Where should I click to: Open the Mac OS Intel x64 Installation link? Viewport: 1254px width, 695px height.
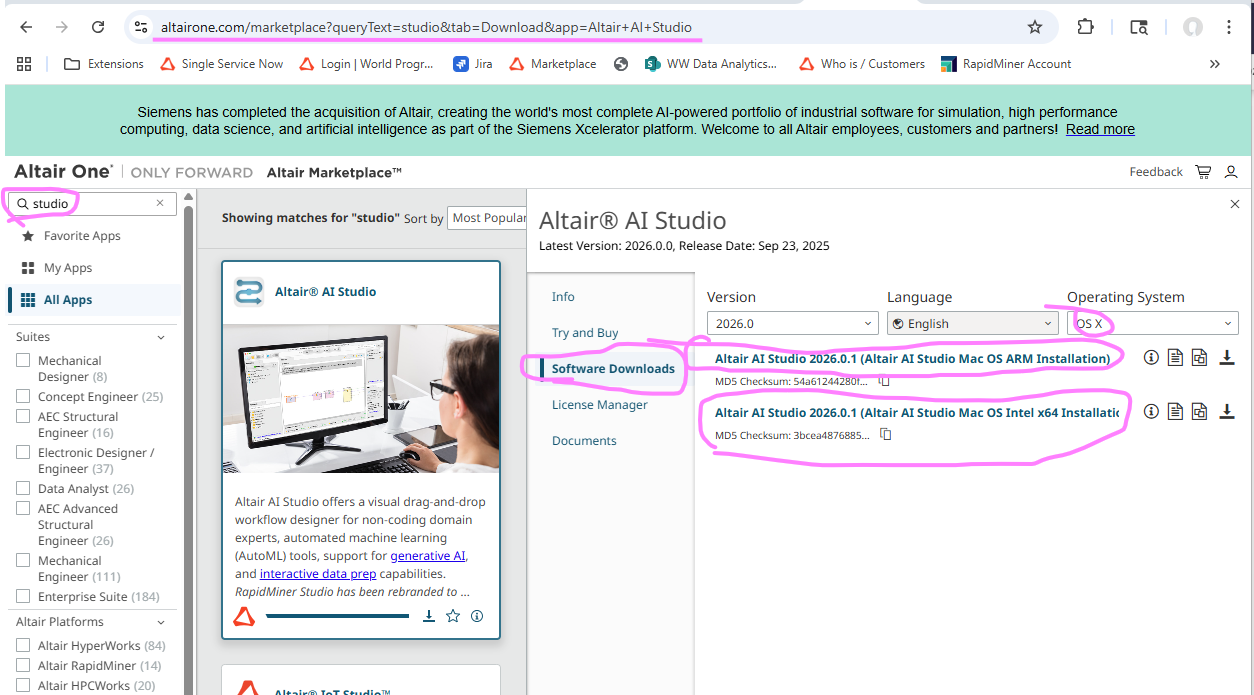click(917, 412)
